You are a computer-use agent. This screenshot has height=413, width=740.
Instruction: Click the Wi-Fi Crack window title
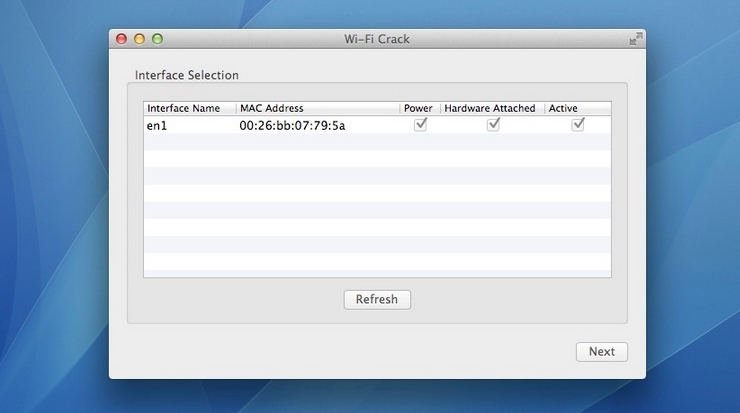pos(377,39)
